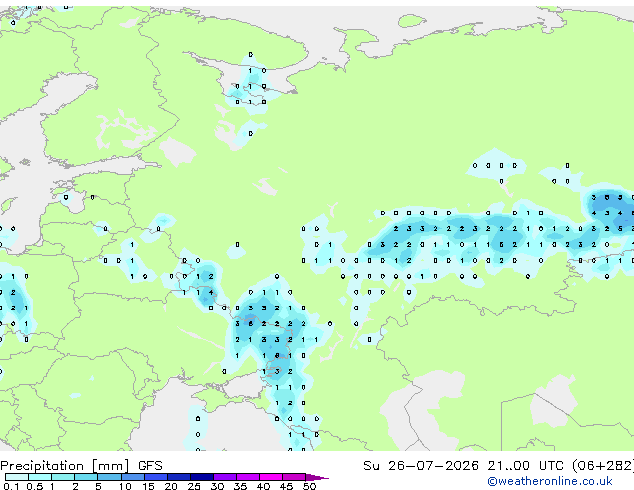Select legend swatch between 15 and 20
634x490 pixels.
(156, 477)
